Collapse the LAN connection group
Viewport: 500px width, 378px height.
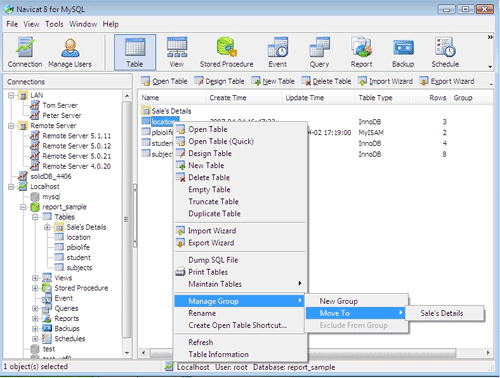tap(11, 96)
